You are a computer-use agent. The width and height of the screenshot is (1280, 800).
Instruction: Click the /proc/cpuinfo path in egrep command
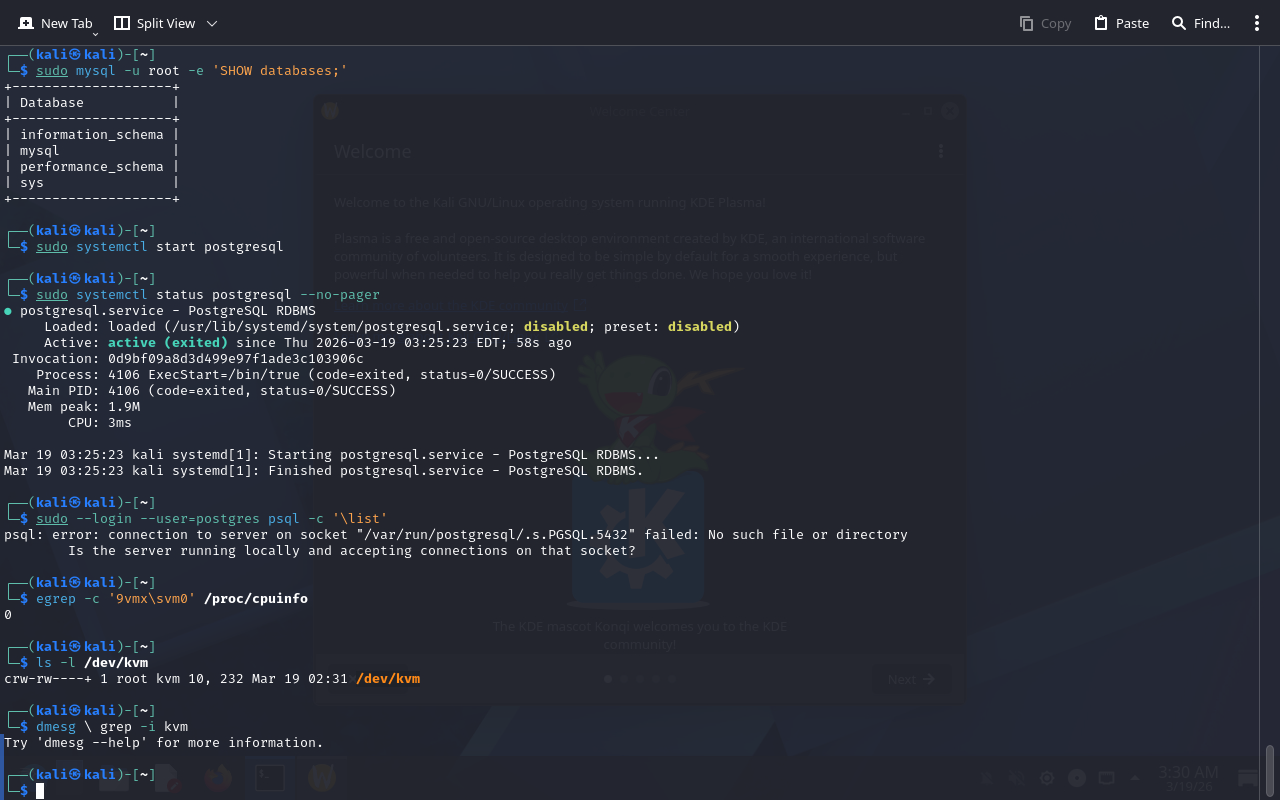pos(256,599)
